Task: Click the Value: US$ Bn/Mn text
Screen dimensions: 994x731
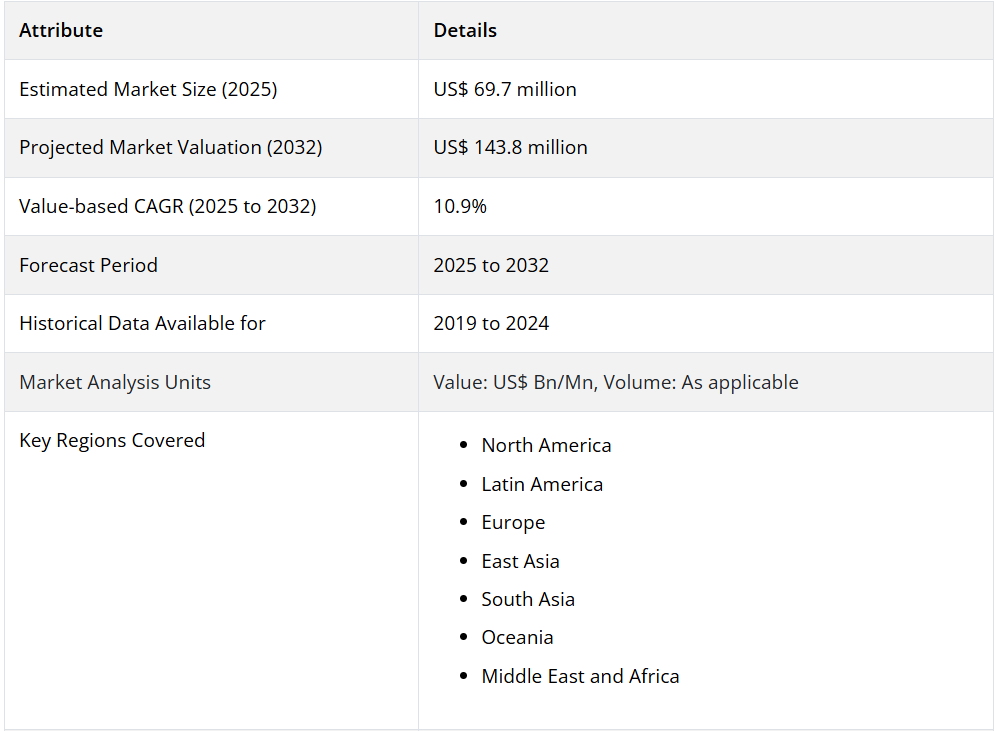Action: coord(515,382)
